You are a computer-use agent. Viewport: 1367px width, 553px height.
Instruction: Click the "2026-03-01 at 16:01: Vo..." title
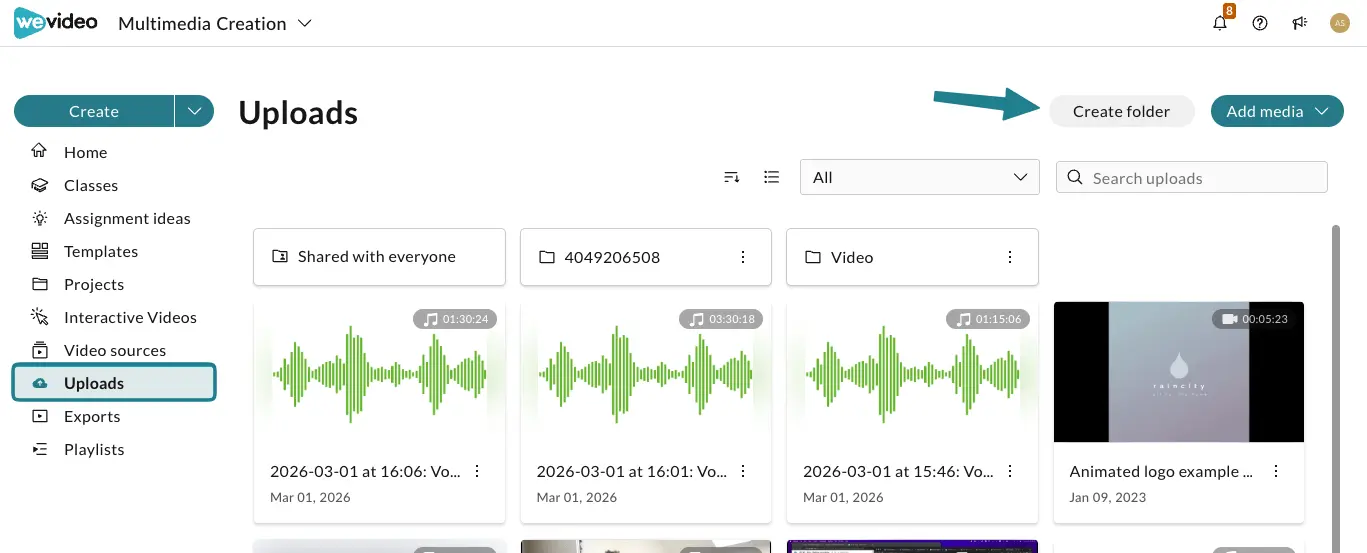point(632,471)
